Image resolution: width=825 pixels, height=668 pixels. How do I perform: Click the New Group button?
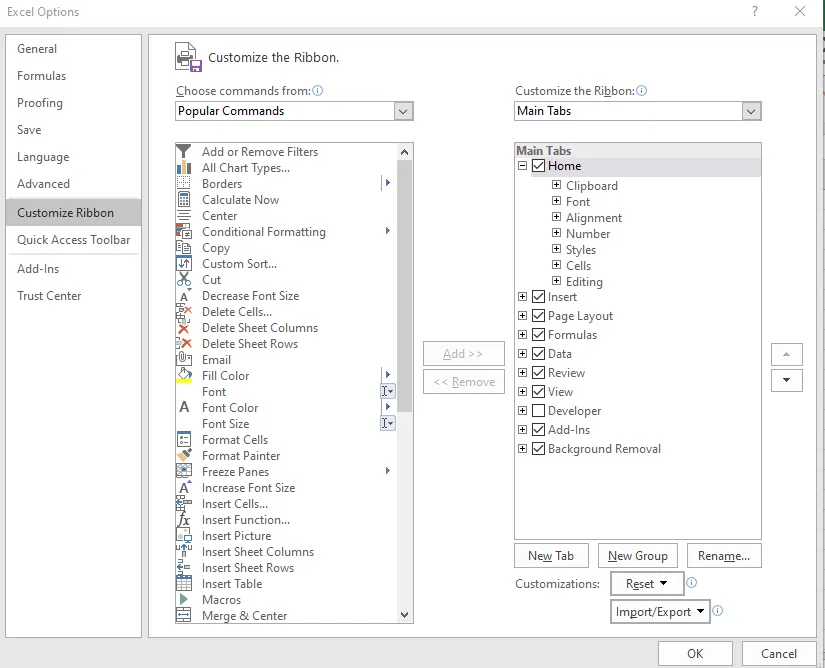pos(638,556)
